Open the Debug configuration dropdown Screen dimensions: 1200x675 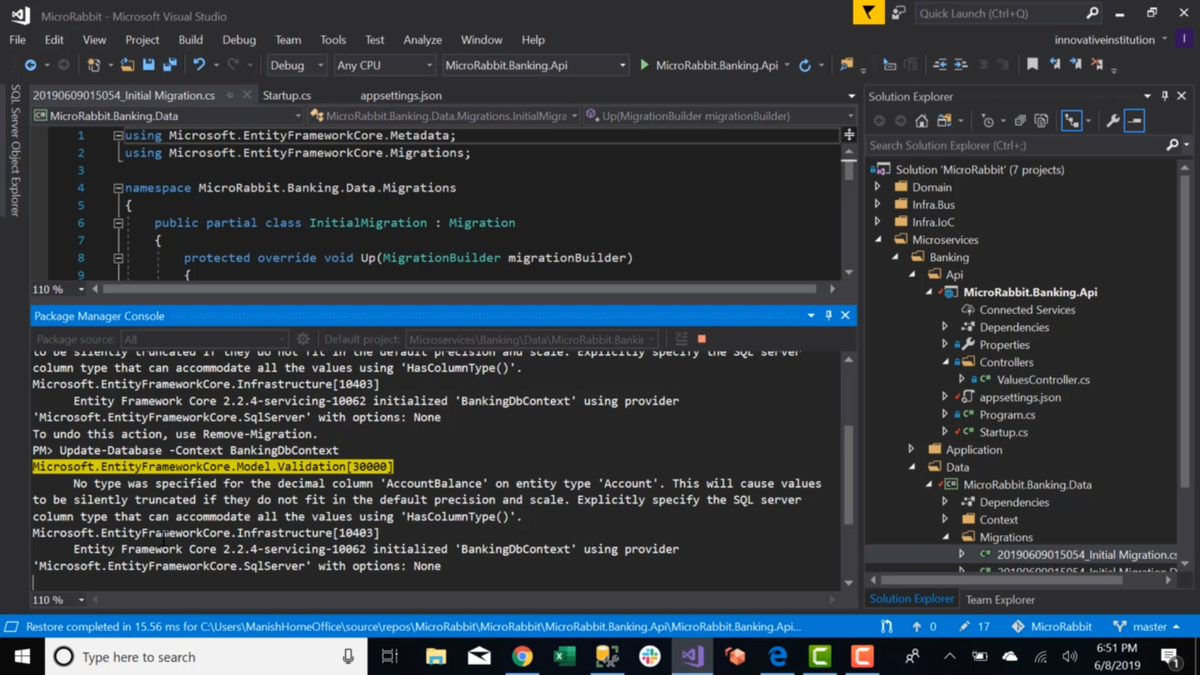(296, 65)
